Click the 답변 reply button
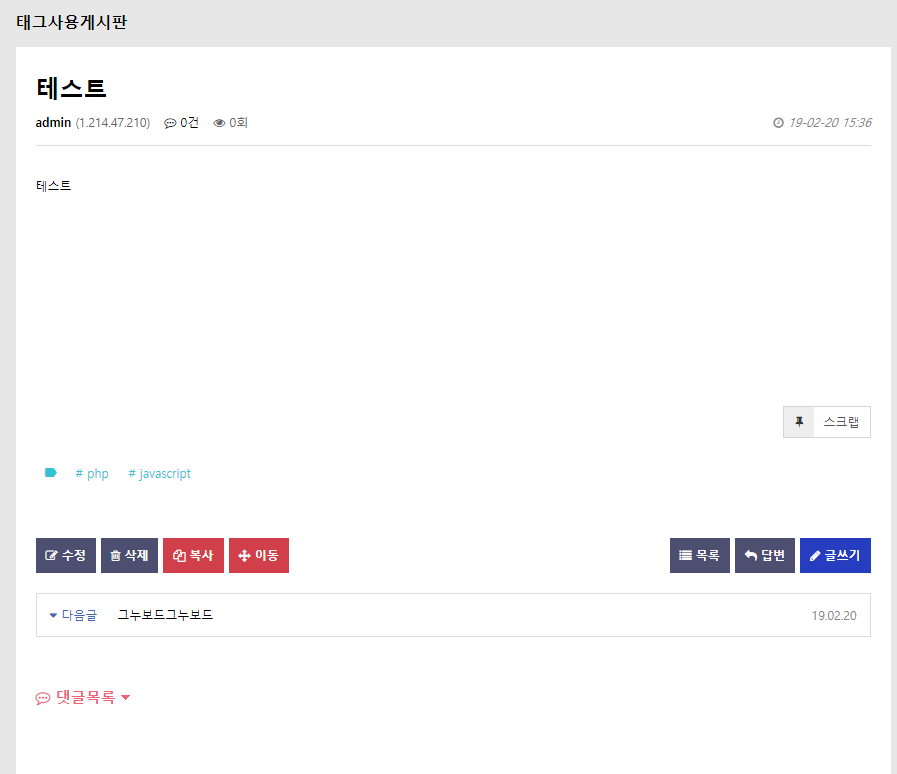The height and width of the screenshot is (774, 897). 764,555
